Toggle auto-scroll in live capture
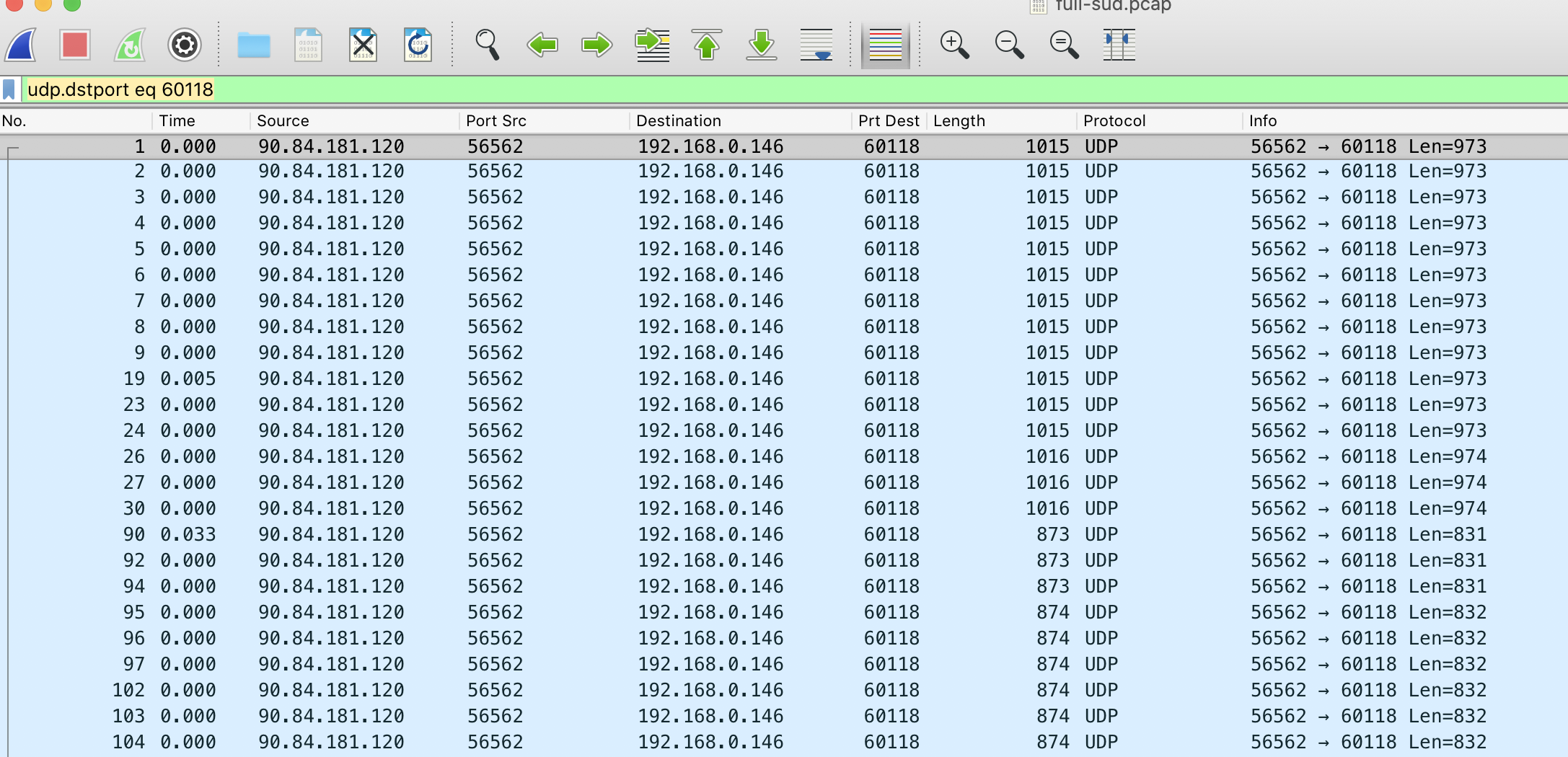 pos(816,45)
